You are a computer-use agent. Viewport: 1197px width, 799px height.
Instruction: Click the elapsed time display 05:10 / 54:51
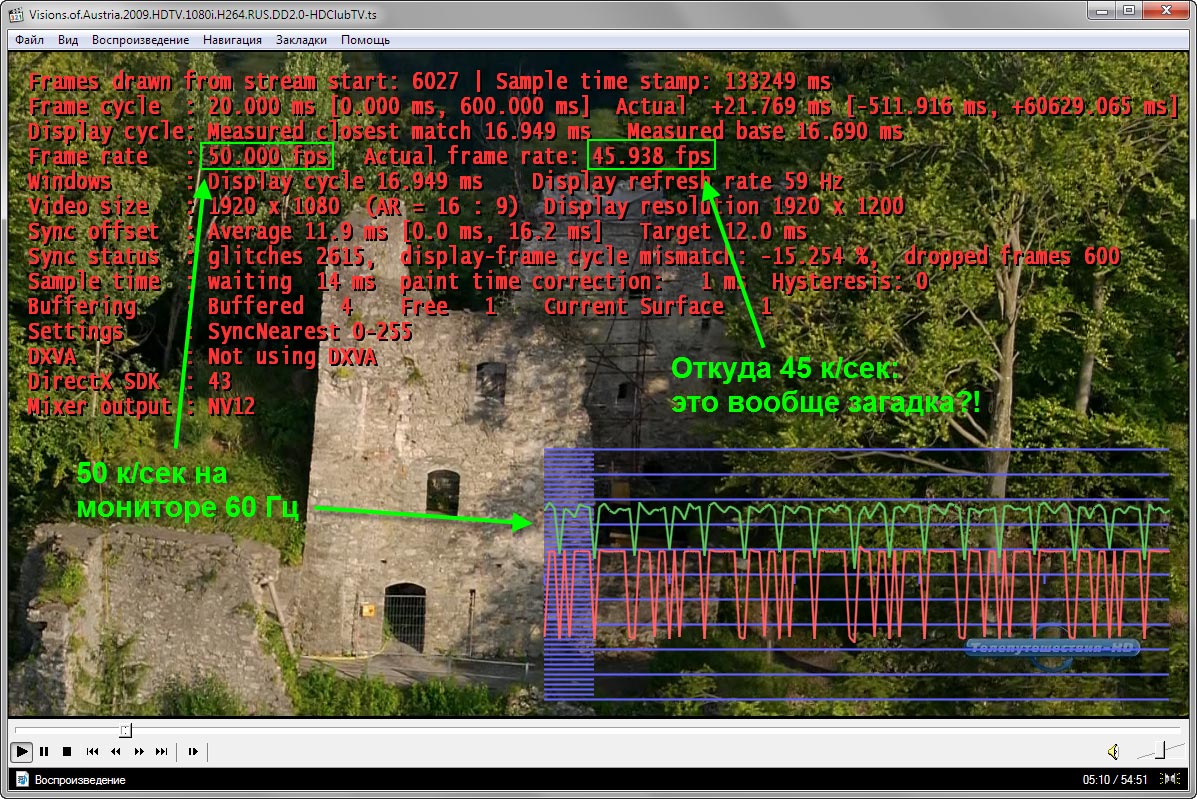click(x=1116, y=780)
